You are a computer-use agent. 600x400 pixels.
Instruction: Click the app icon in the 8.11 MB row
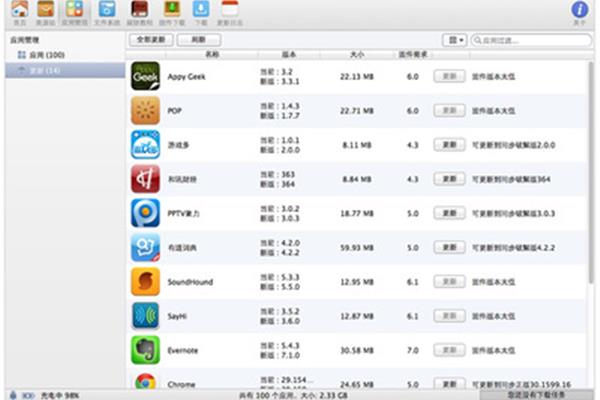pos(145,145)
